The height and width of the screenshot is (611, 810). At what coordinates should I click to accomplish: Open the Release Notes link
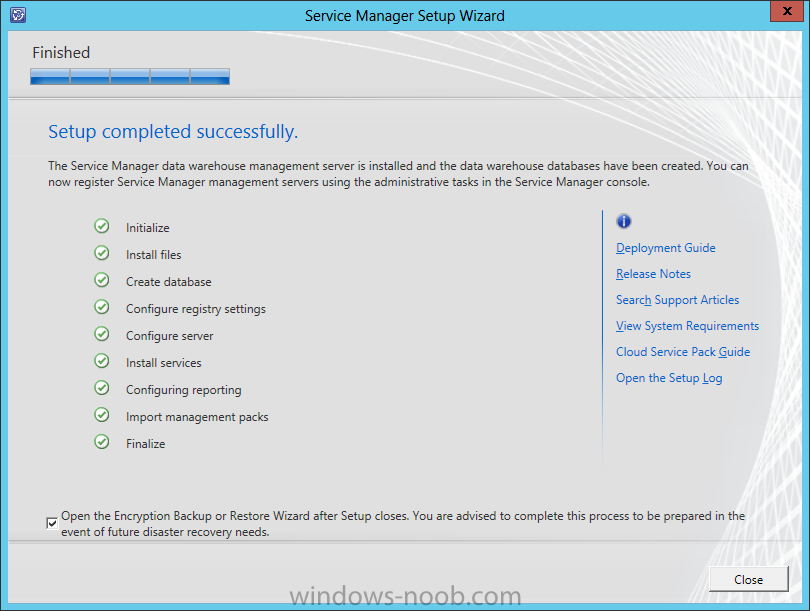[x=653, y=274]
